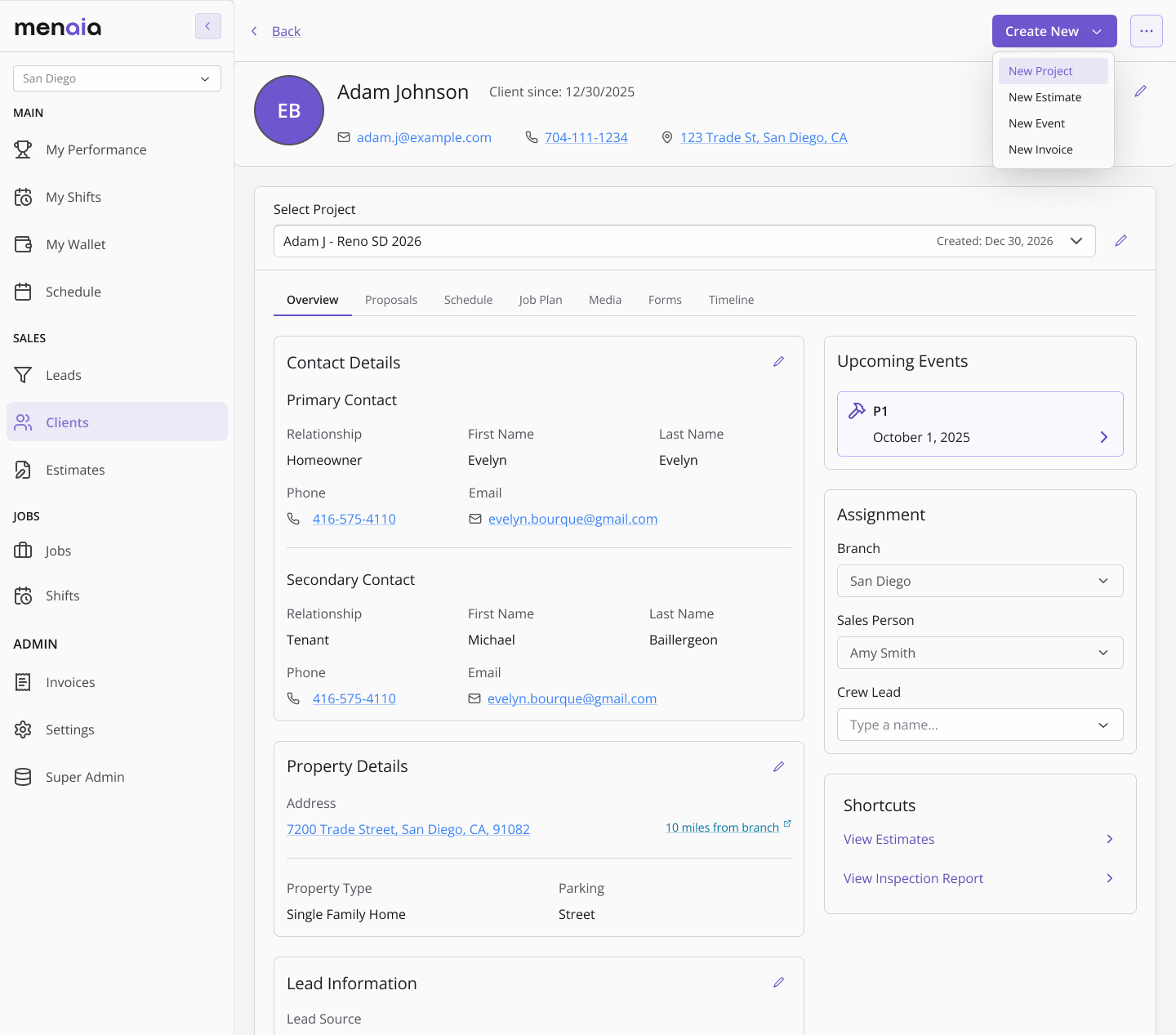This screenshot has width=1176, height=1035.
Task: Click the primary contact phone 416-575-4110
Action: pos(354,519)
